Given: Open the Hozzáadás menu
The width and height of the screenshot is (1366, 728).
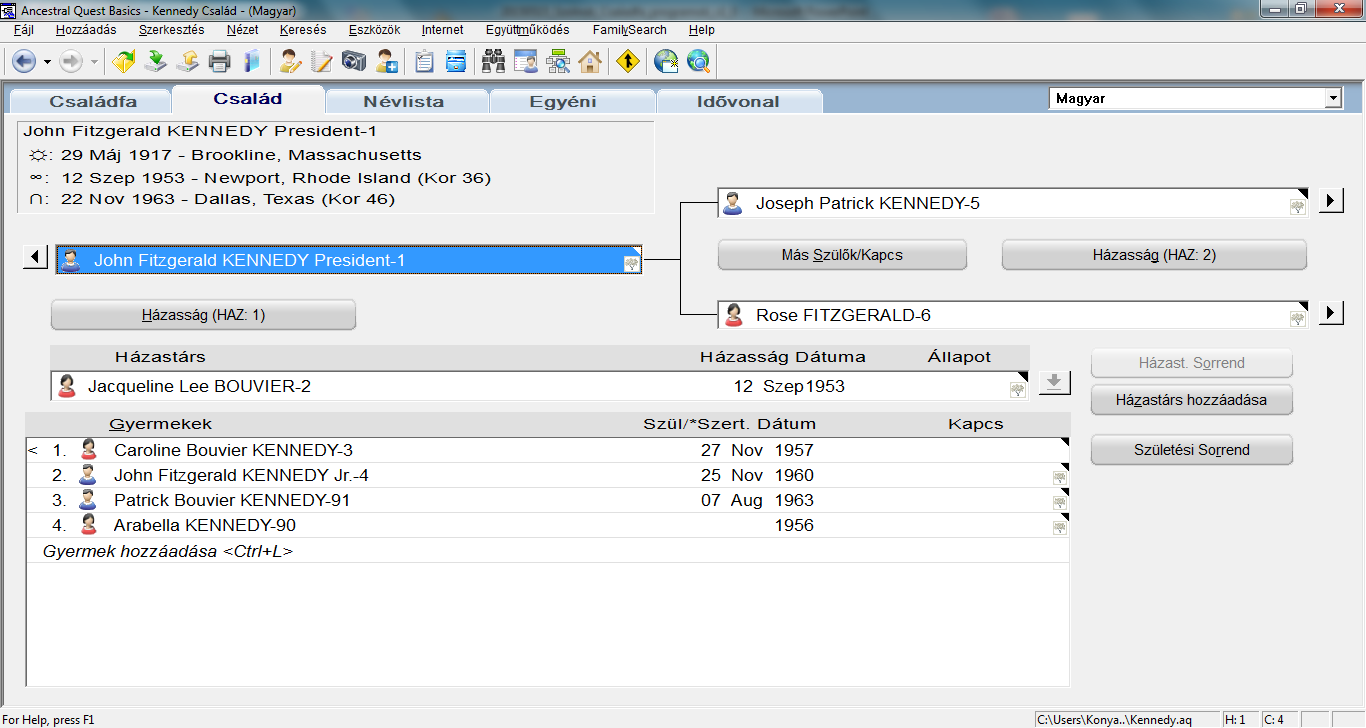Looking at the screenshot, I should tap(86, 30).
